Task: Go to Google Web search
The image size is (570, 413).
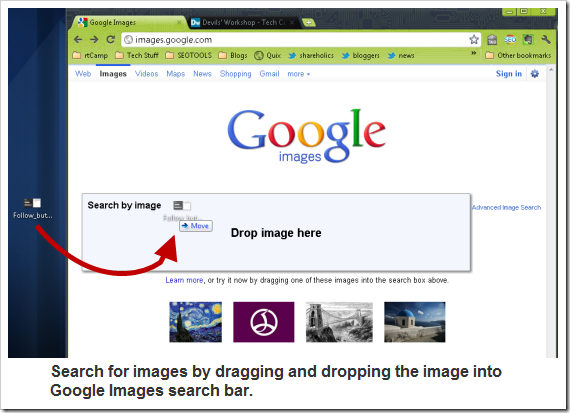Action: pos(83,74)
